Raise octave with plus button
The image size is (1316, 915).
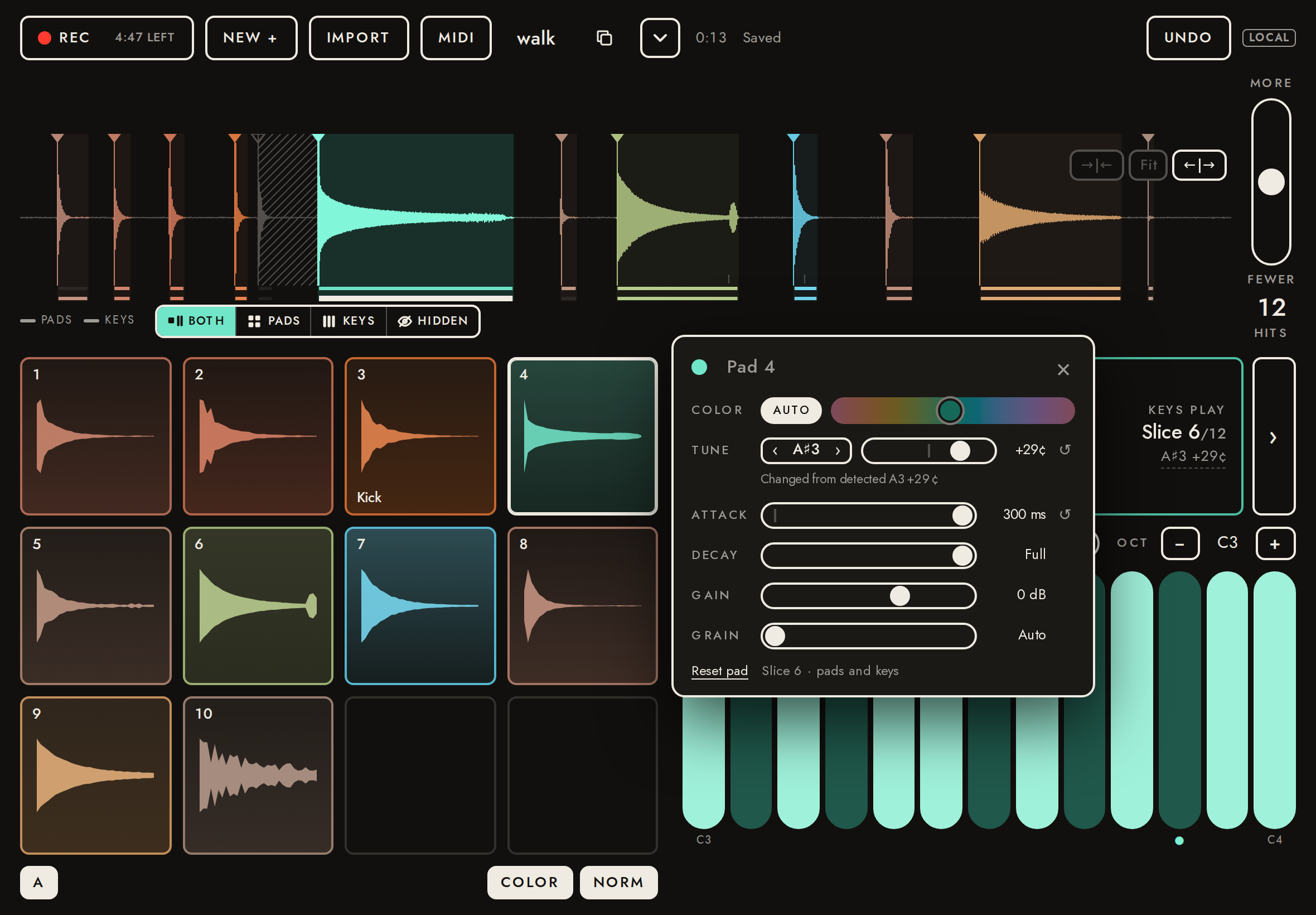coord(1275,543)
